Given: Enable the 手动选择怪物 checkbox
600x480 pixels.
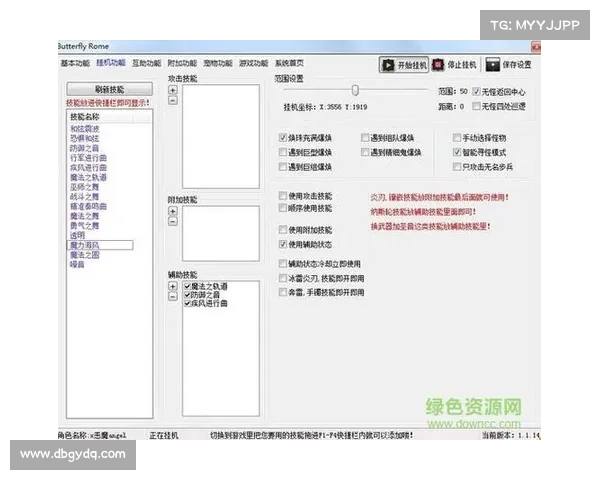Looking at the screenshot, I should tap(457, 137).
